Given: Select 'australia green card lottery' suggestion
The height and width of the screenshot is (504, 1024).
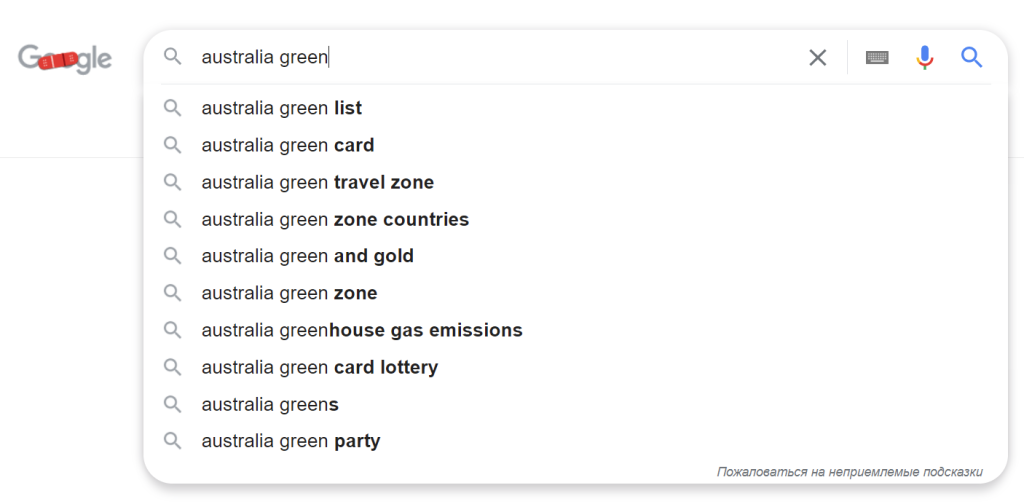Looking at the screenshot, I should [575, 367].
